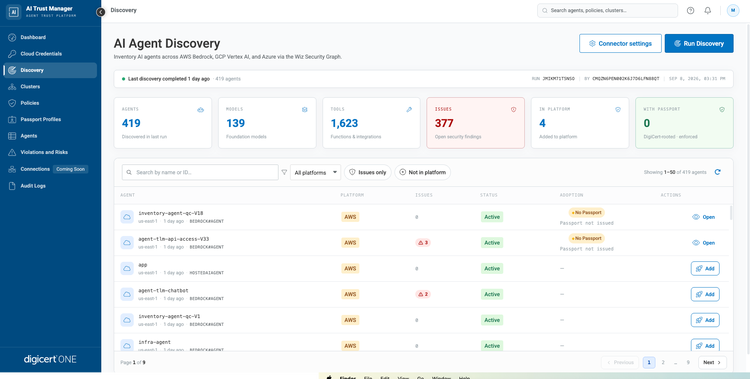Click the agents table vertical scrollbar

730,213
